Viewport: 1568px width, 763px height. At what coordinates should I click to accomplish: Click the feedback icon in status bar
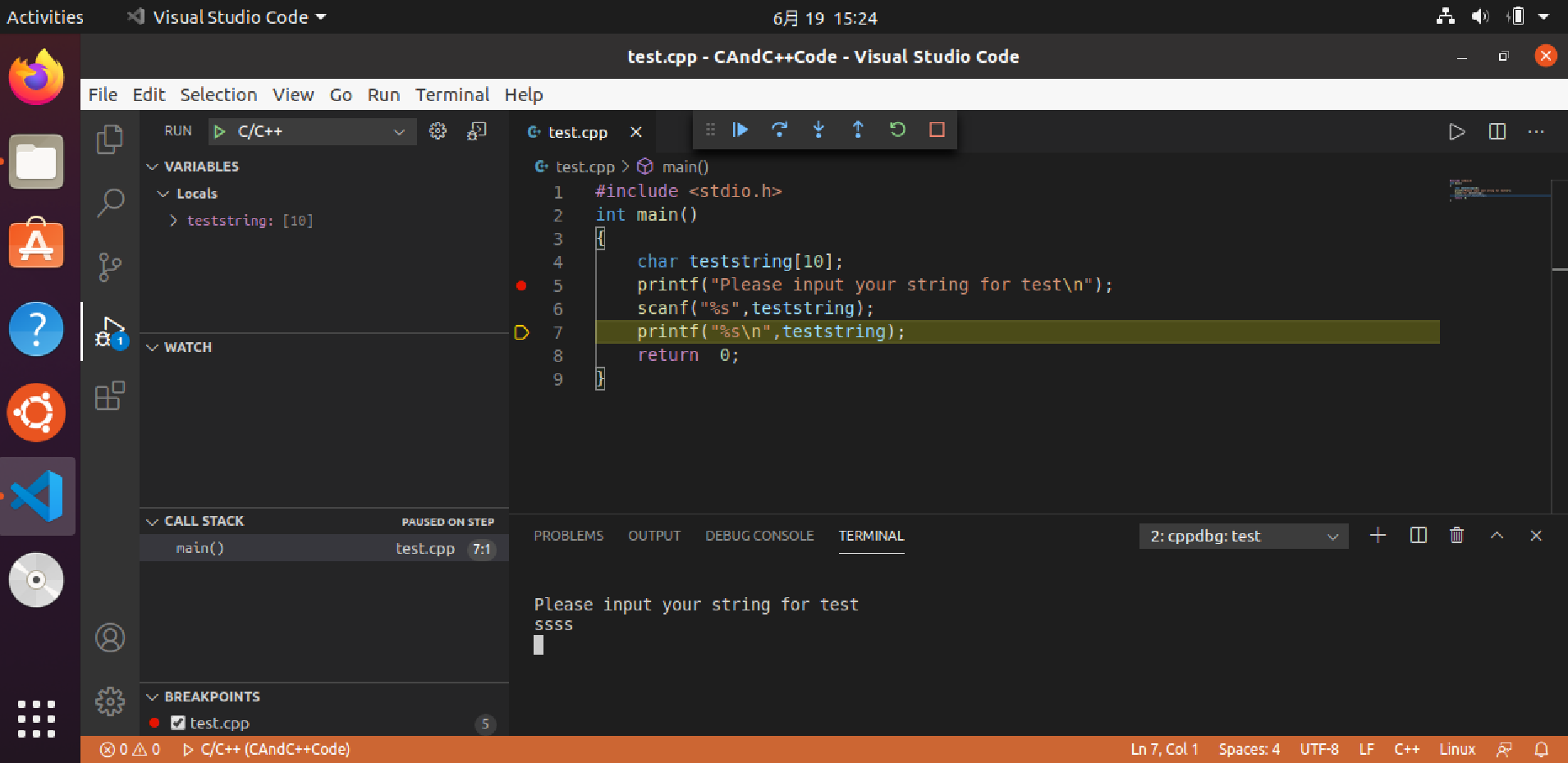(x=1504, y=749)
